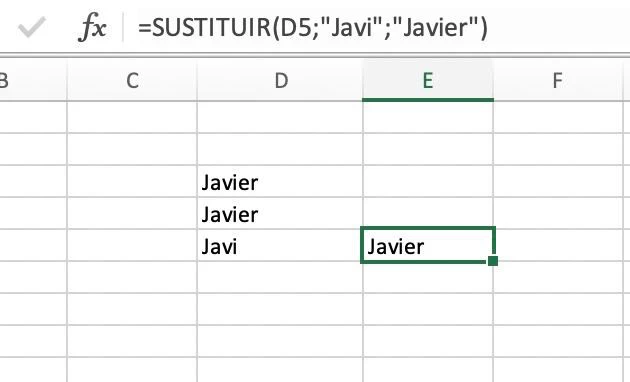Select the empty cell above selected E cell
Image resolution: width=630 pixels, height=382 pixels.
pyautogui.click(x=428, y=214)
